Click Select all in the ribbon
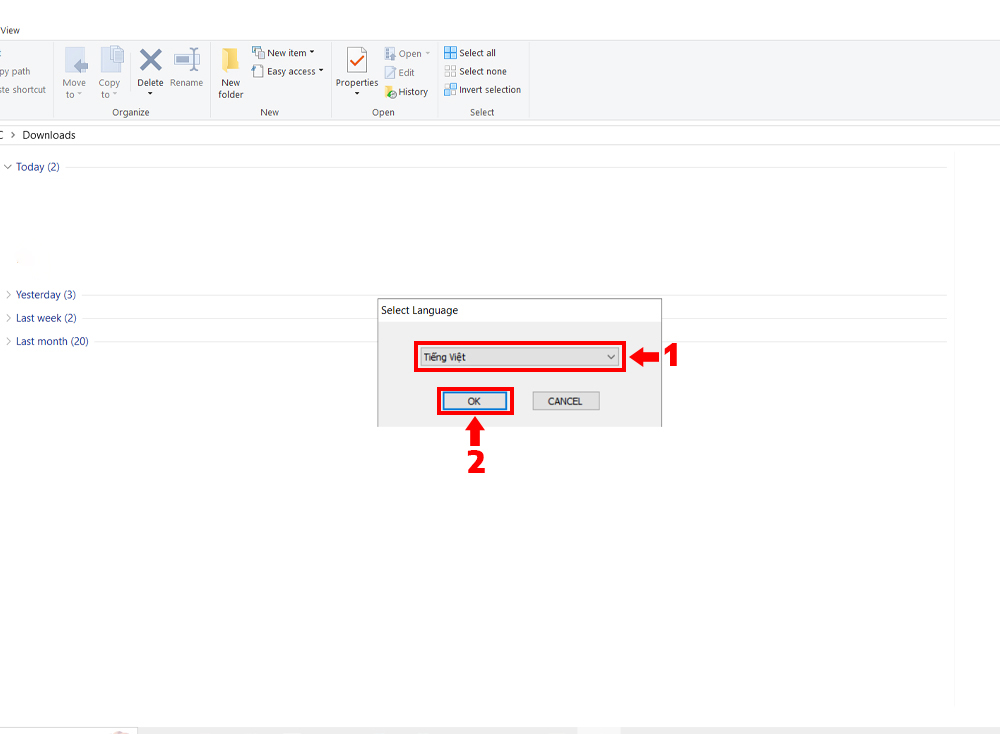 point(470,52)
